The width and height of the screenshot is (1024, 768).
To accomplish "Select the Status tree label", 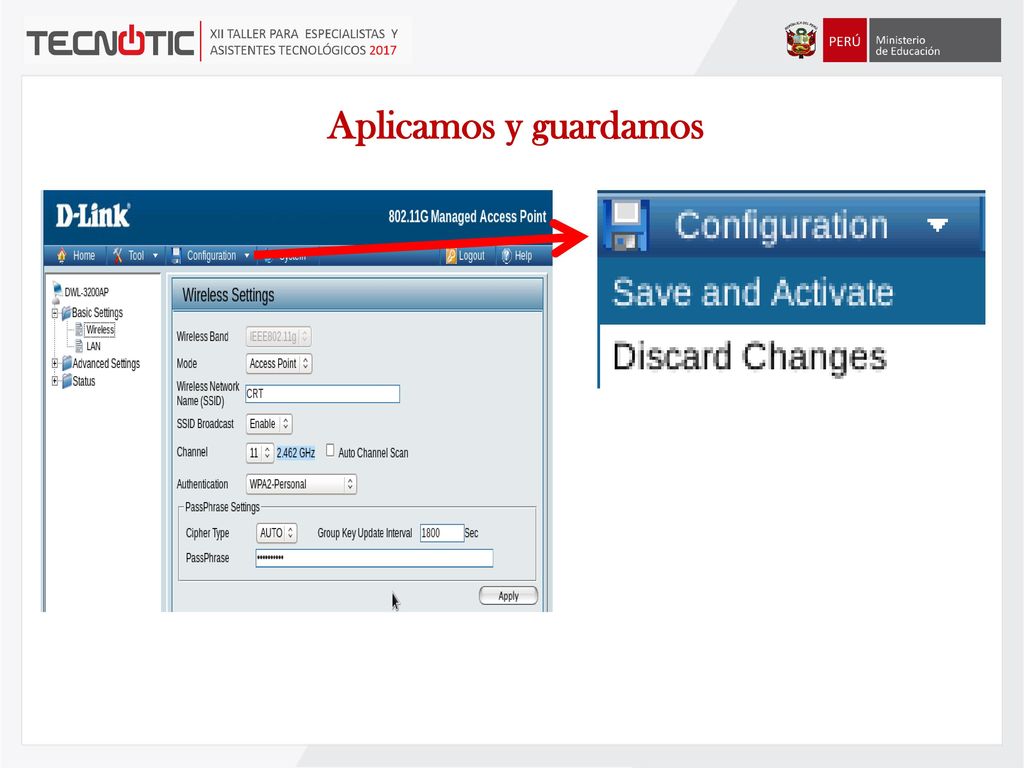I will (x=84, y=381).
